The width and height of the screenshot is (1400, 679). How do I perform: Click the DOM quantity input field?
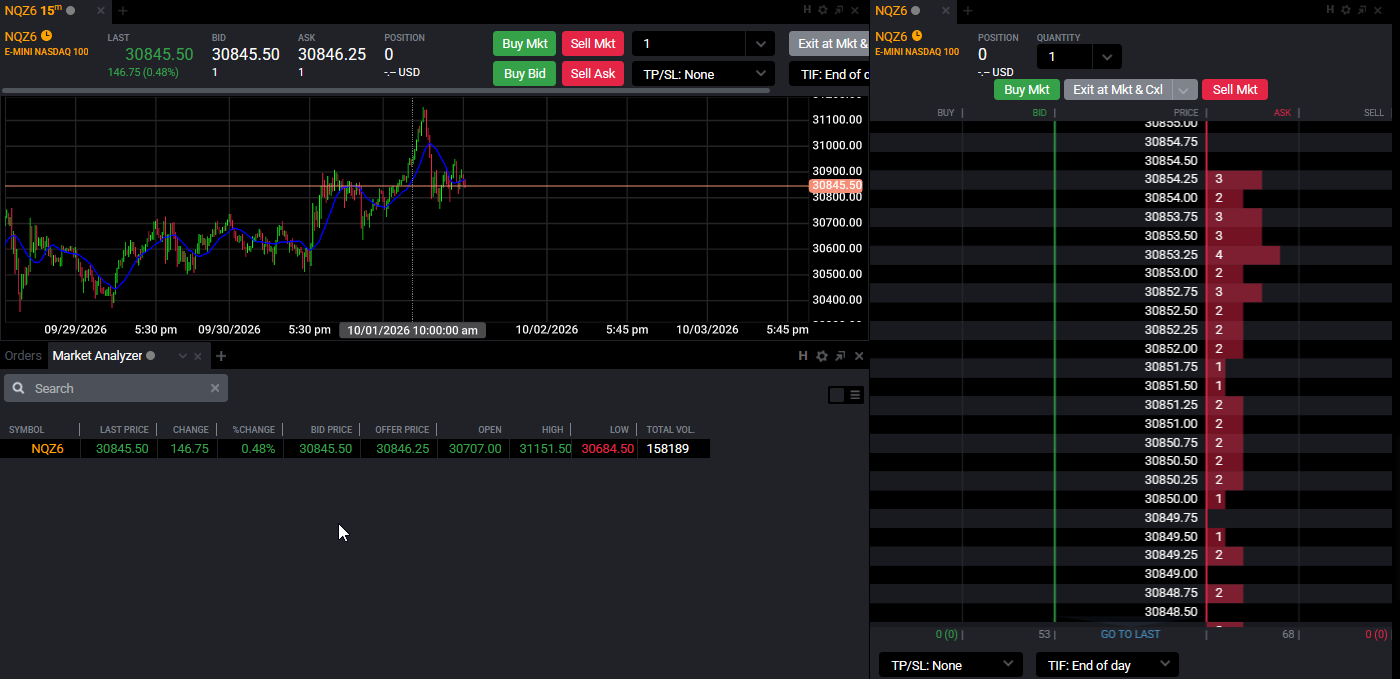click(1065, 57)
